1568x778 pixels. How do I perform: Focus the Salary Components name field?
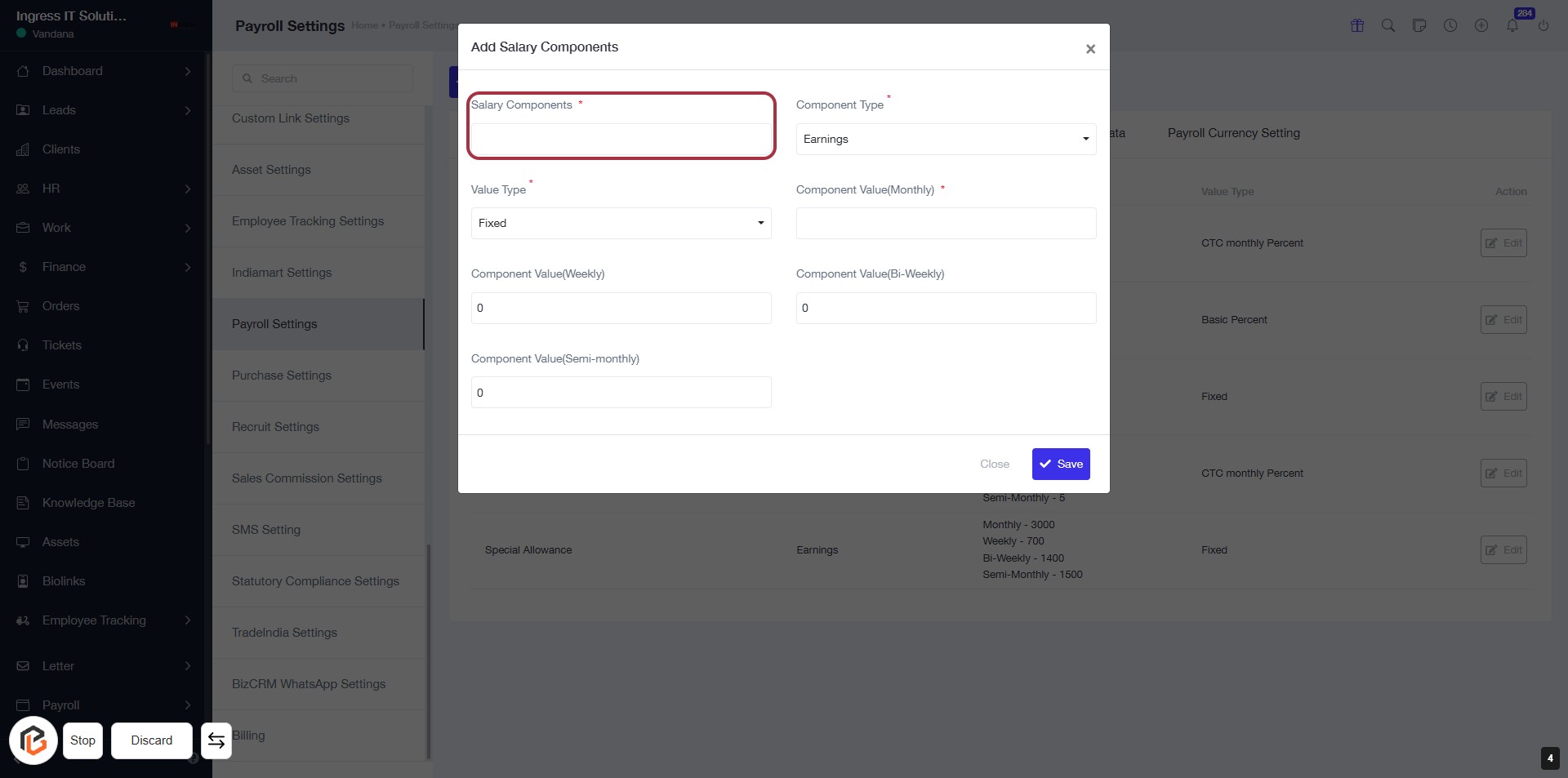[x=621, y=139]
